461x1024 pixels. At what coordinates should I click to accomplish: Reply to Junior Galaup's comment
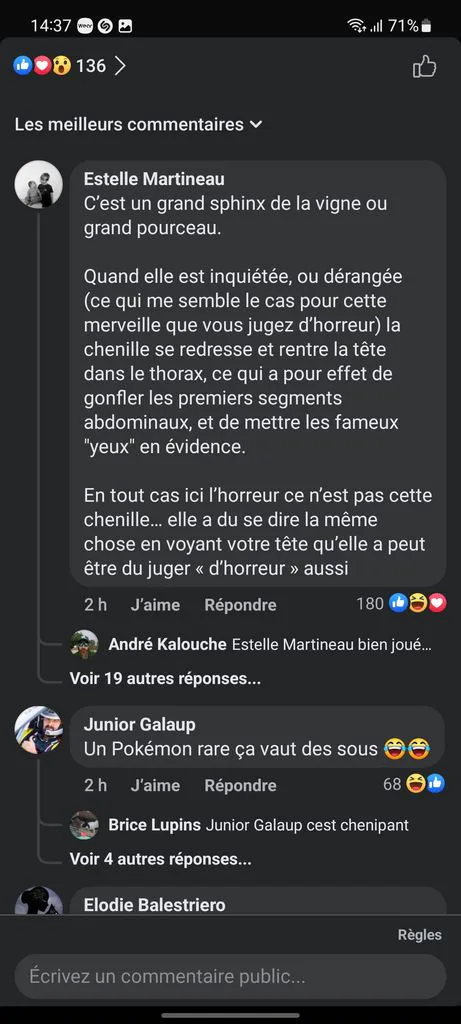240,785
